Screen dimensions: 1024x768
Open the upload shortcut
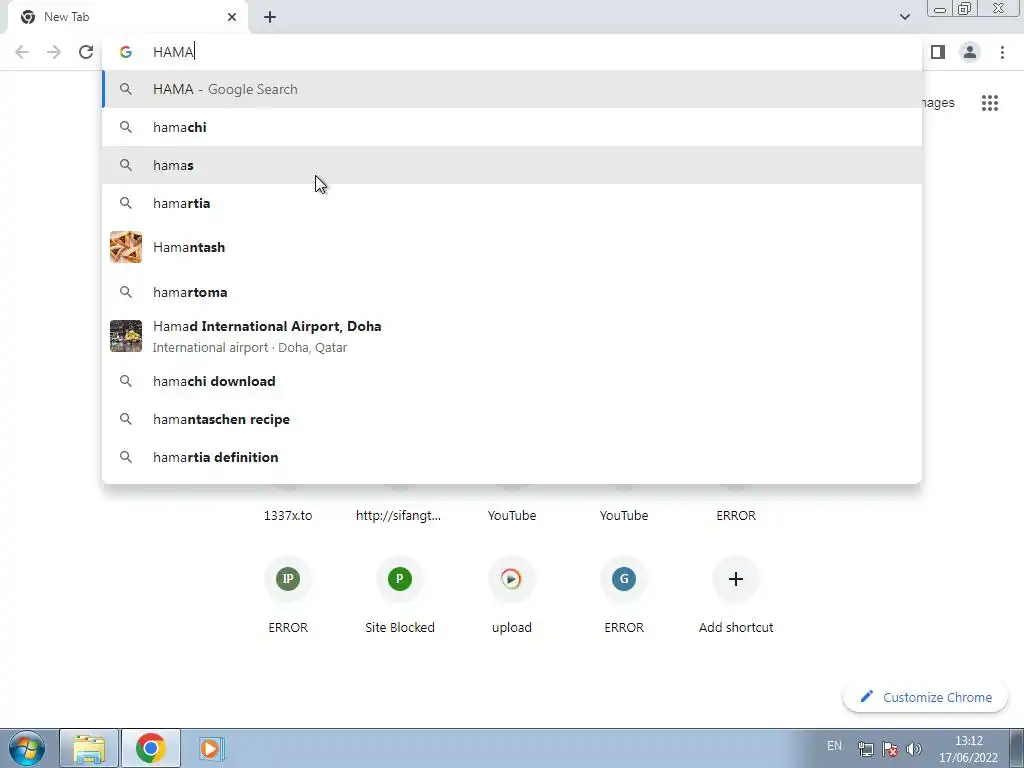(x=512, y=596)
